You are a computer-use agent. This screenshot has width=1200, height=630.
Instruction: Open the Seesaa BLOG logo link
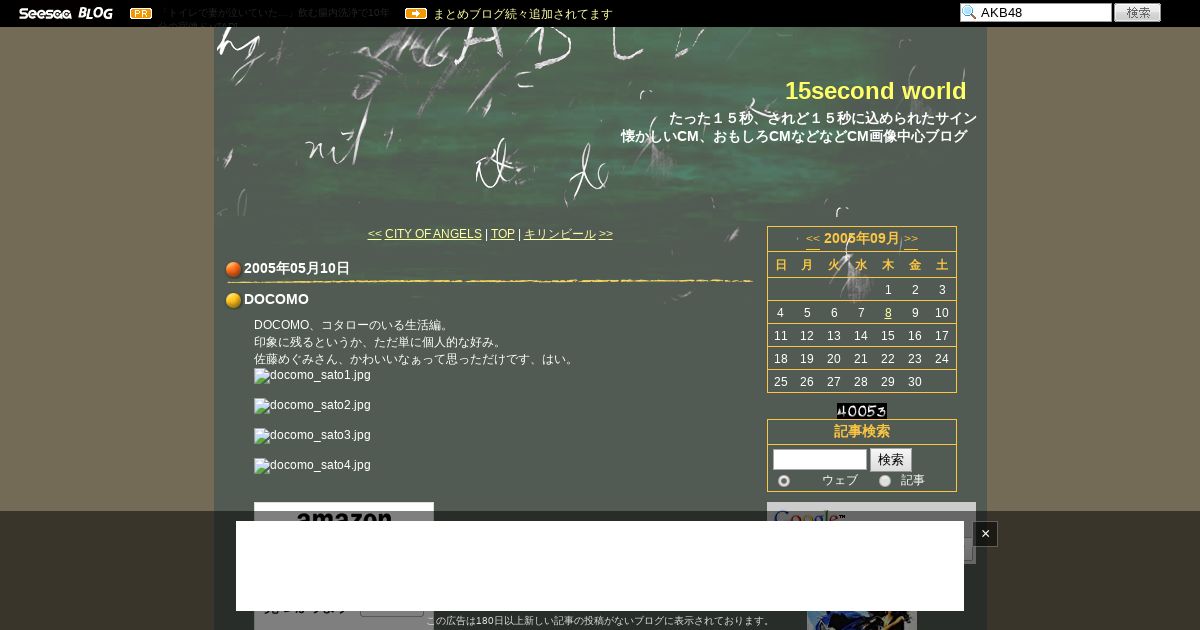coord(66,13)
